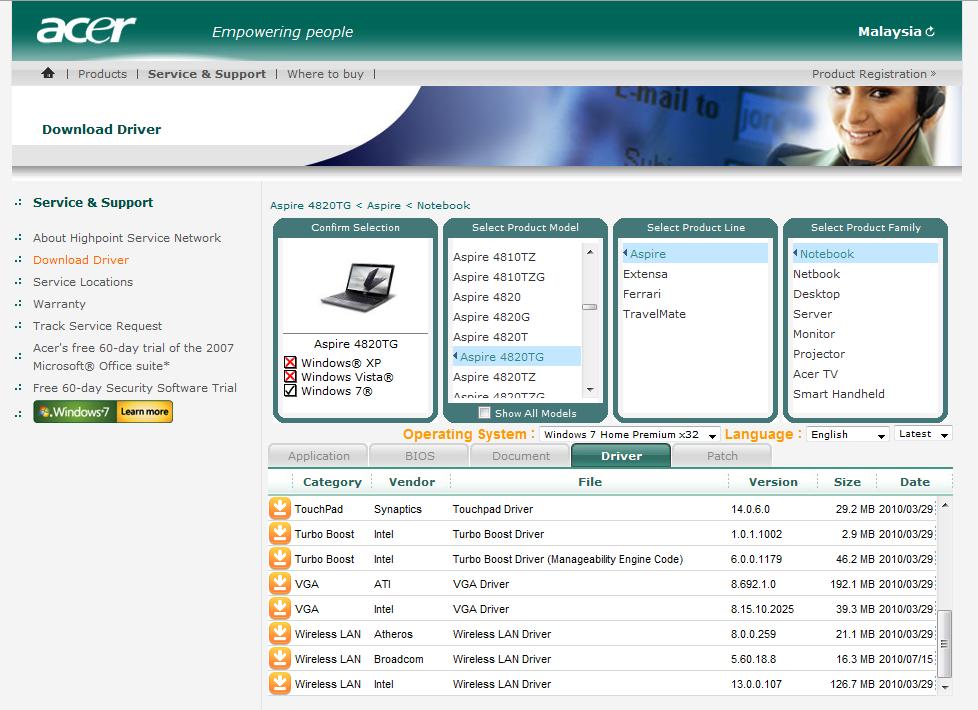The image size is (978, 710).
Task: Select Ferrari product line
Action: pos(641,294)
